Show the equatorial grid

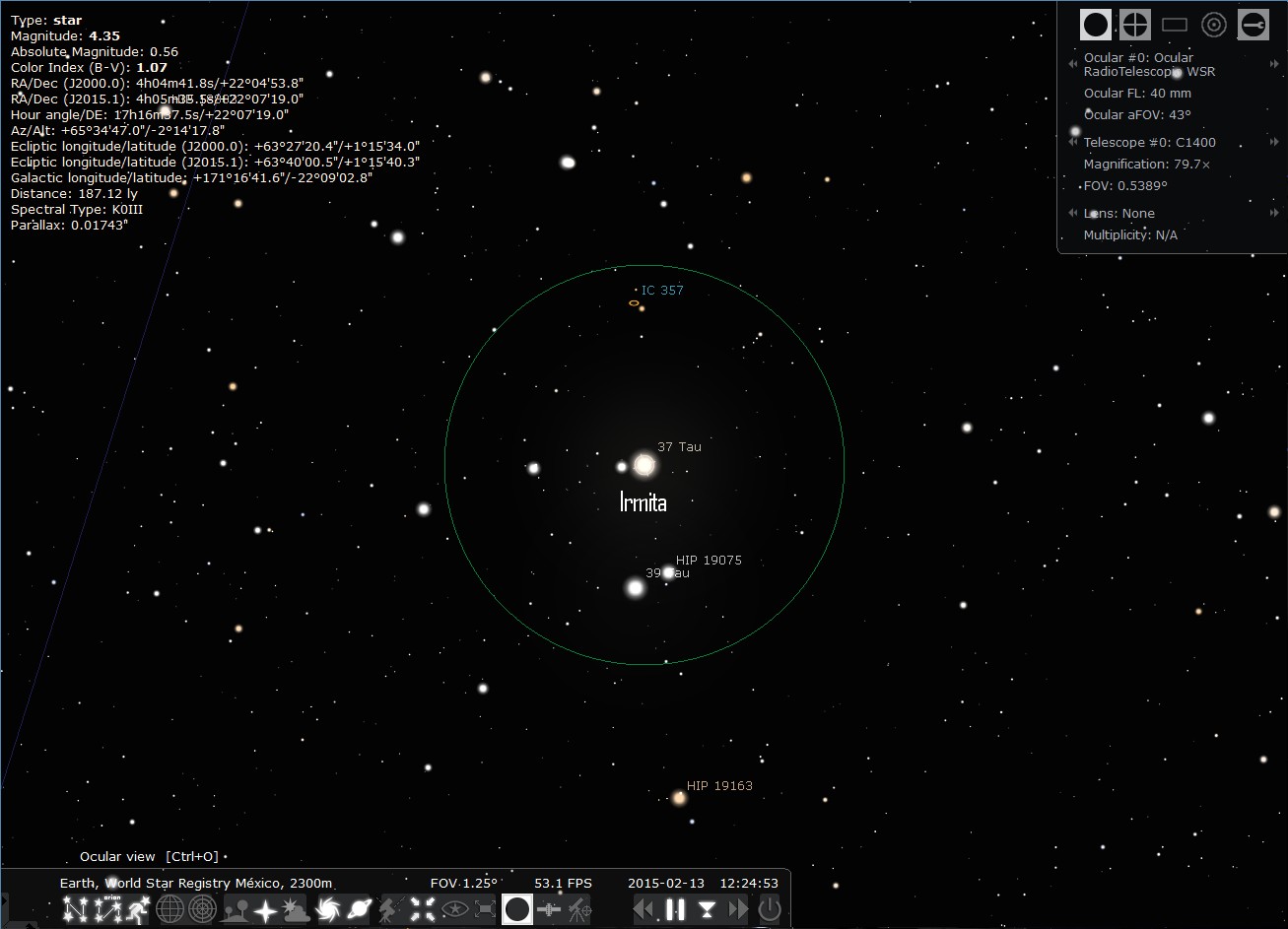click(x=170, y=909)
